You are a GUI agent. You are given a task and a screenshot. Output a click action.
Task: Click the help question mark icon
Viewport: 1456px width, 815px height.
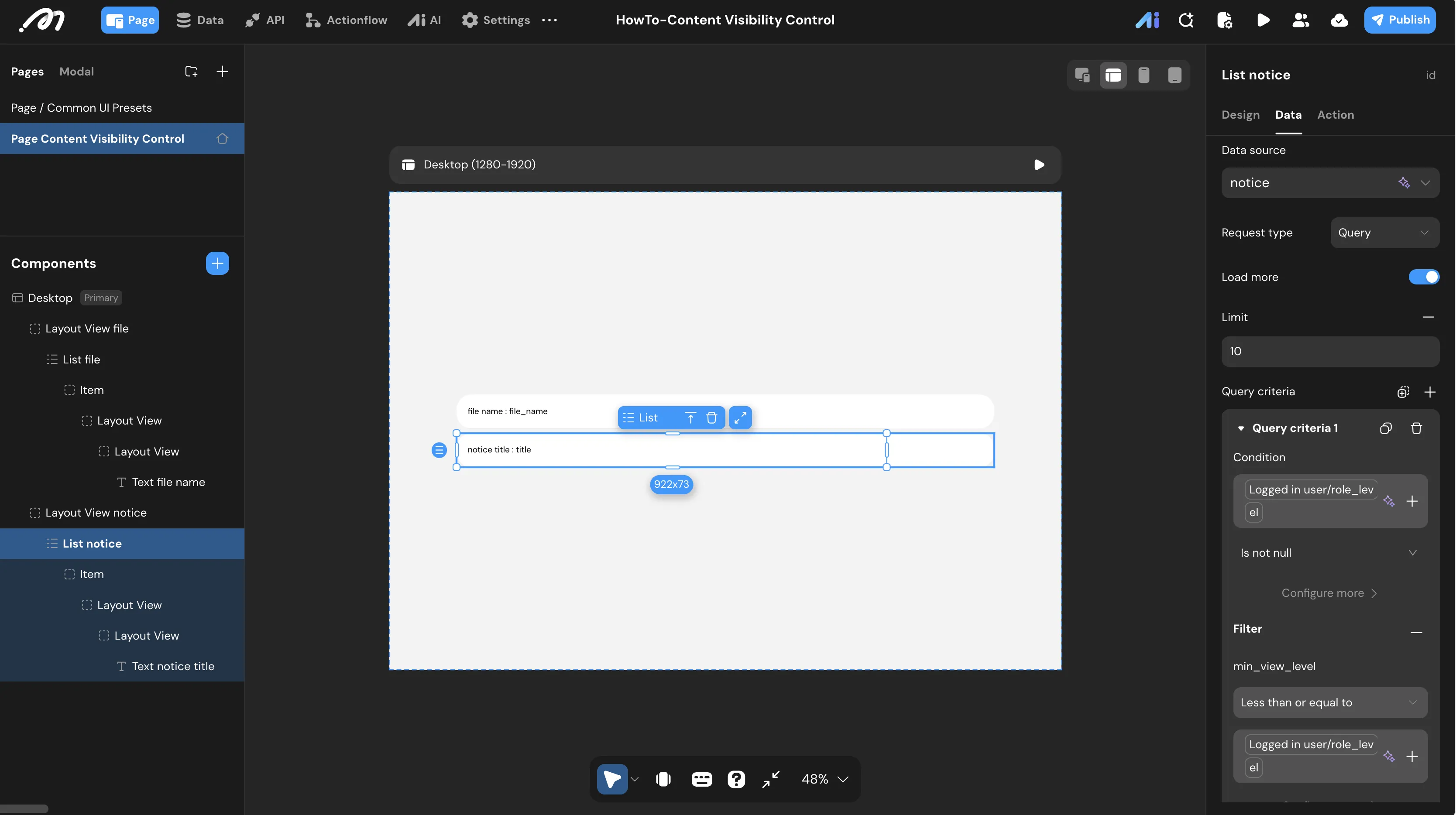coord(736,779)
